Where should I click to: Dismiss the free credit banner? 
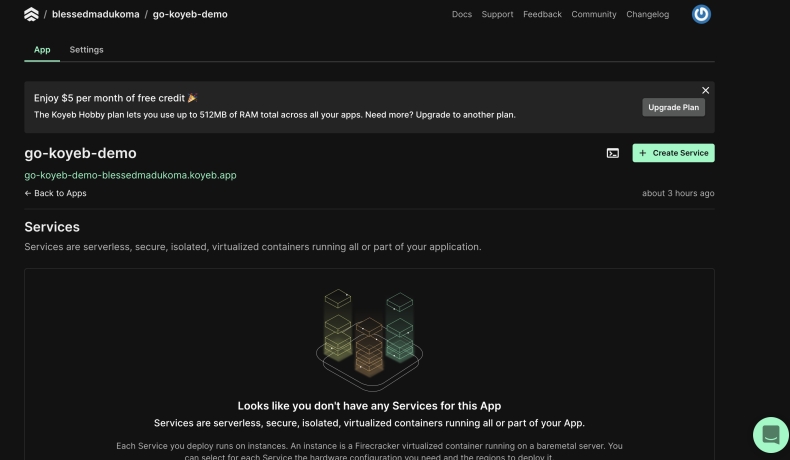point(705,90)
